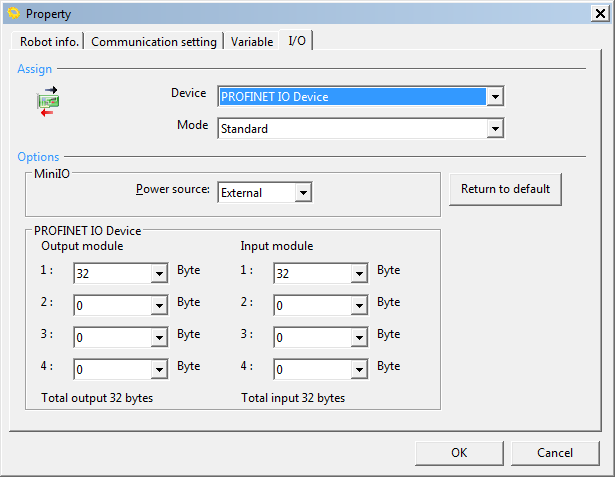Expand Output module 3 byte dropdown
Viewport: 615px width, 477px height.
pos(158,338)
